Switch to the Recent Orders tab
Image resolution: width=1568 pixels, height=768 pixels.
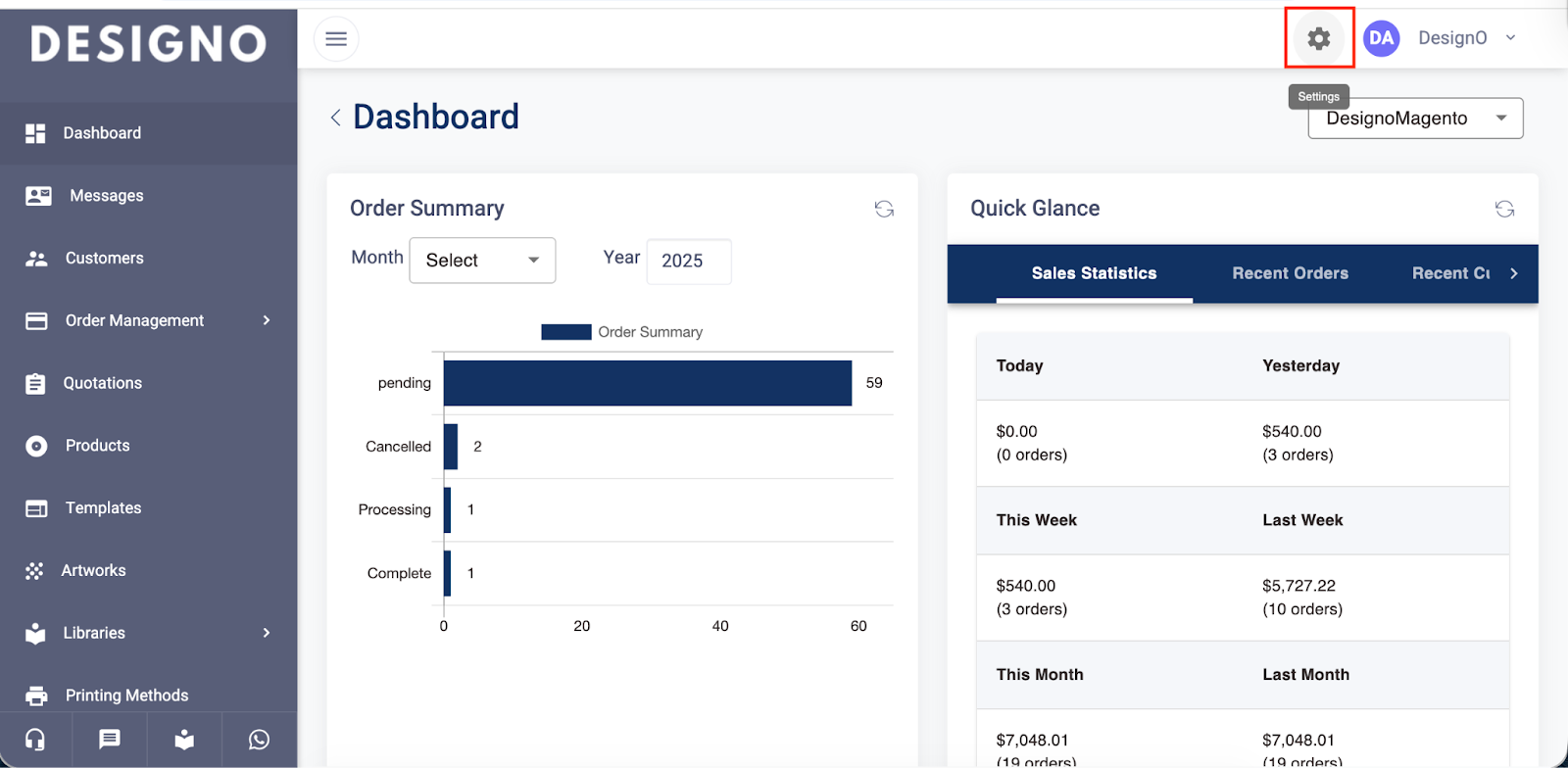(x=1290, y=273)
